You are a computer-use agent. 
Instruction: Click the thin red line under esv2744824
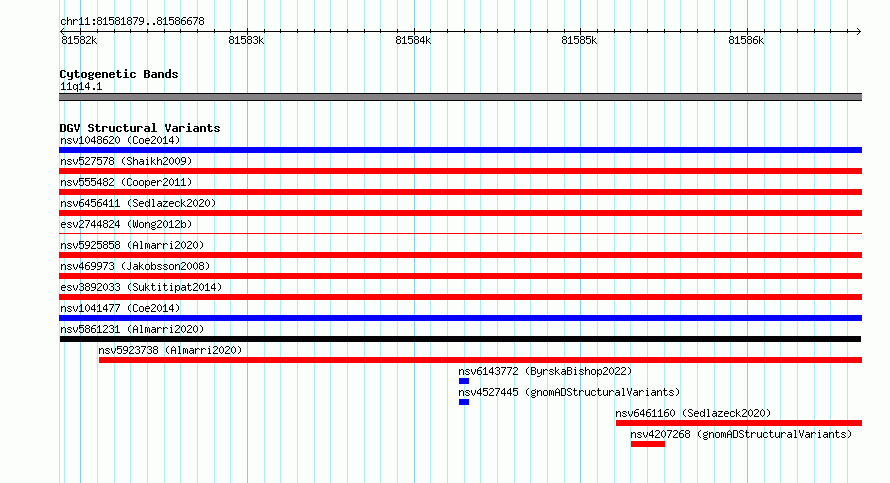point(460,233)
